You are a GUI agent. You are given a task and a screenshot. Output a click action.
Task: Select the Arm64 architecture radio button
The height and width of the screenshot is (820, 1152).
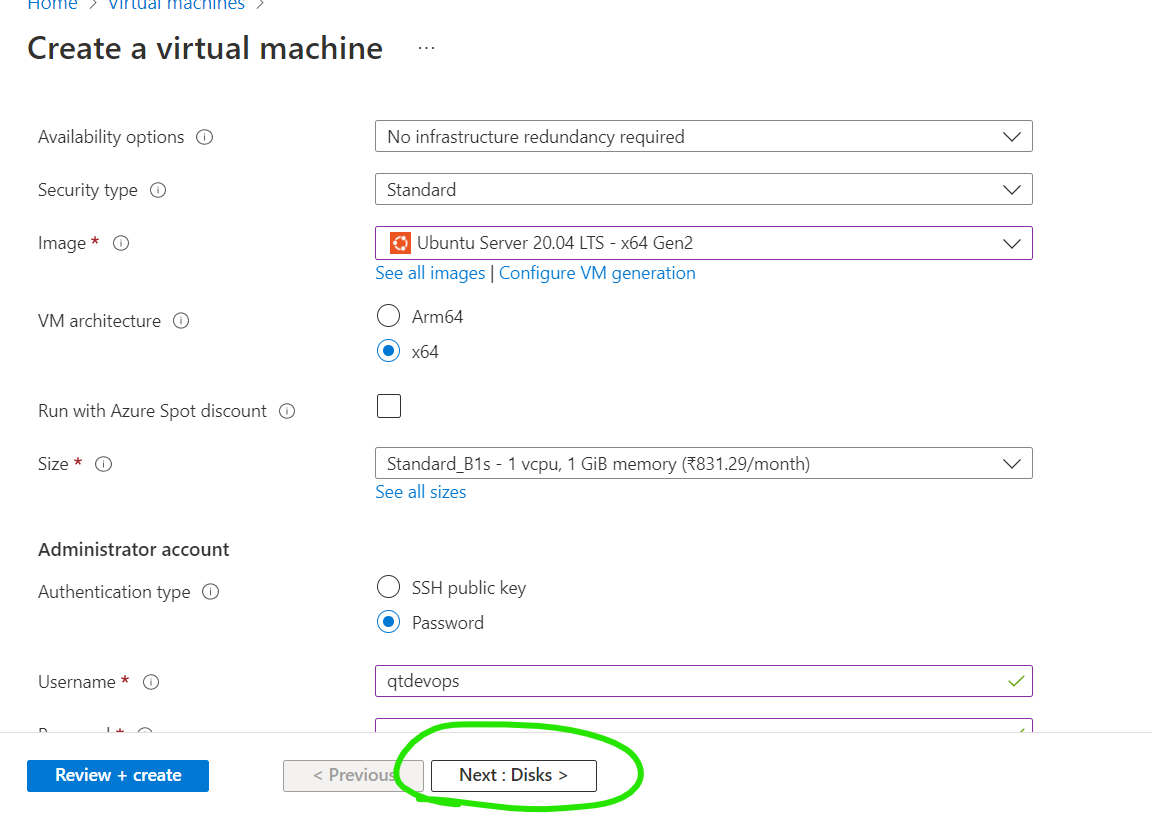click(x=388, y=317)
